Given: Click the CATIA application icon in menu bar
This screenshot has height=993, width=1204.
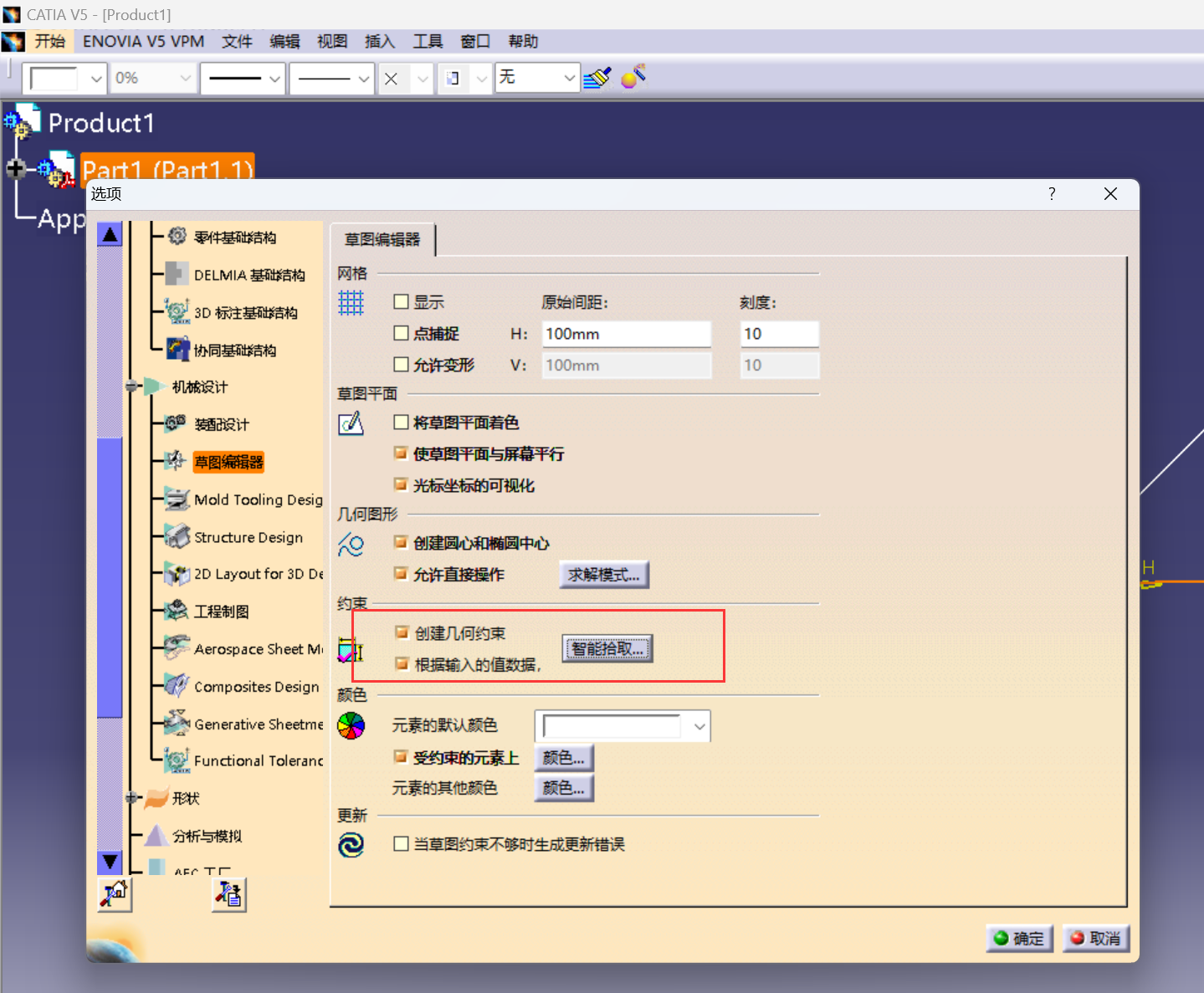Looking at the screenshot, I should click(x=13, y=41).
